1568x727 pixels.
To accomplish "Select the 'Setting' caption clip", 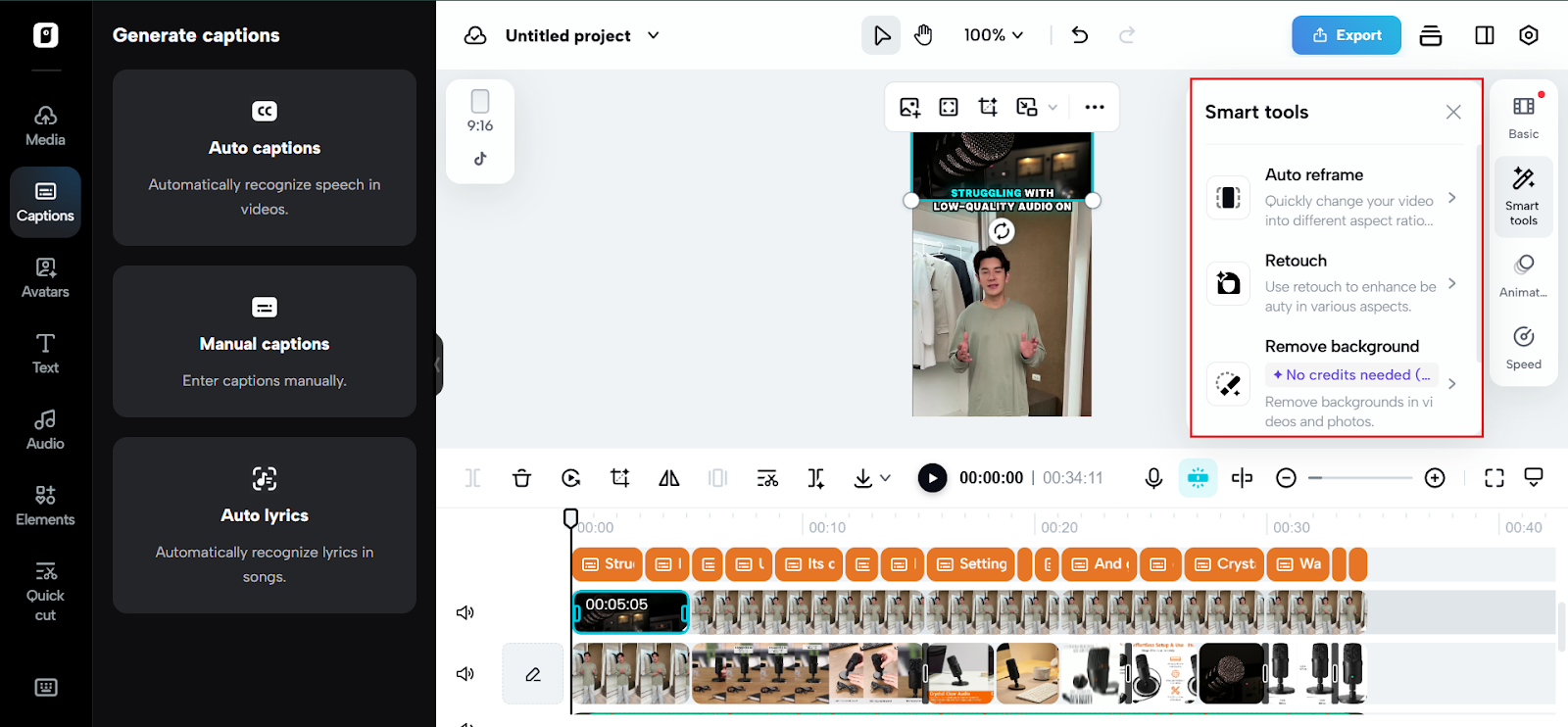I will (x=971, y=564).
